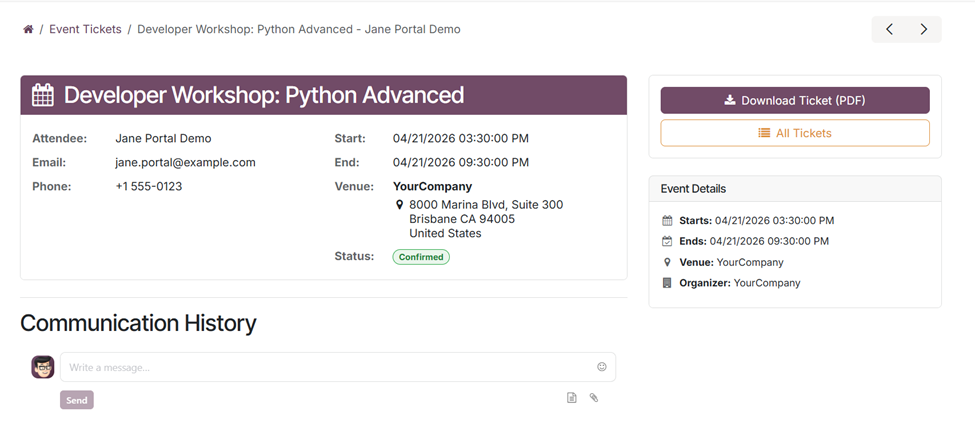Click the paperclip attach file icon
Viewport: 975px width, 431px height.
[x=594, y=398]
